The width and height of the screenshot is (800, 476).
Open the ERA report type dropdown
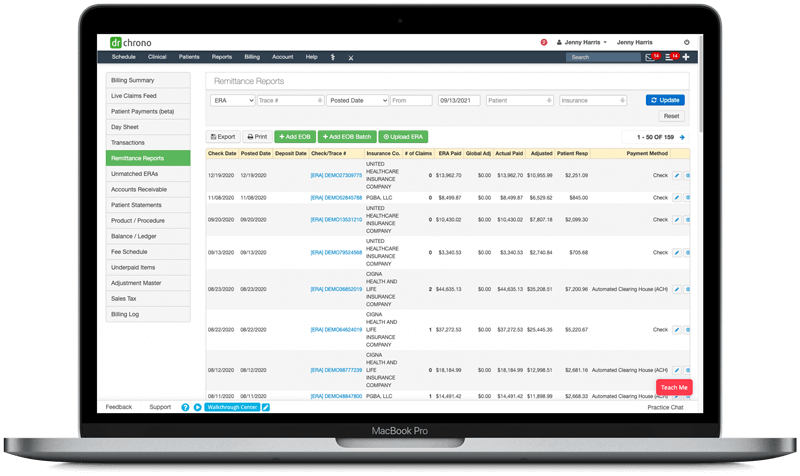tap(233, 101)
